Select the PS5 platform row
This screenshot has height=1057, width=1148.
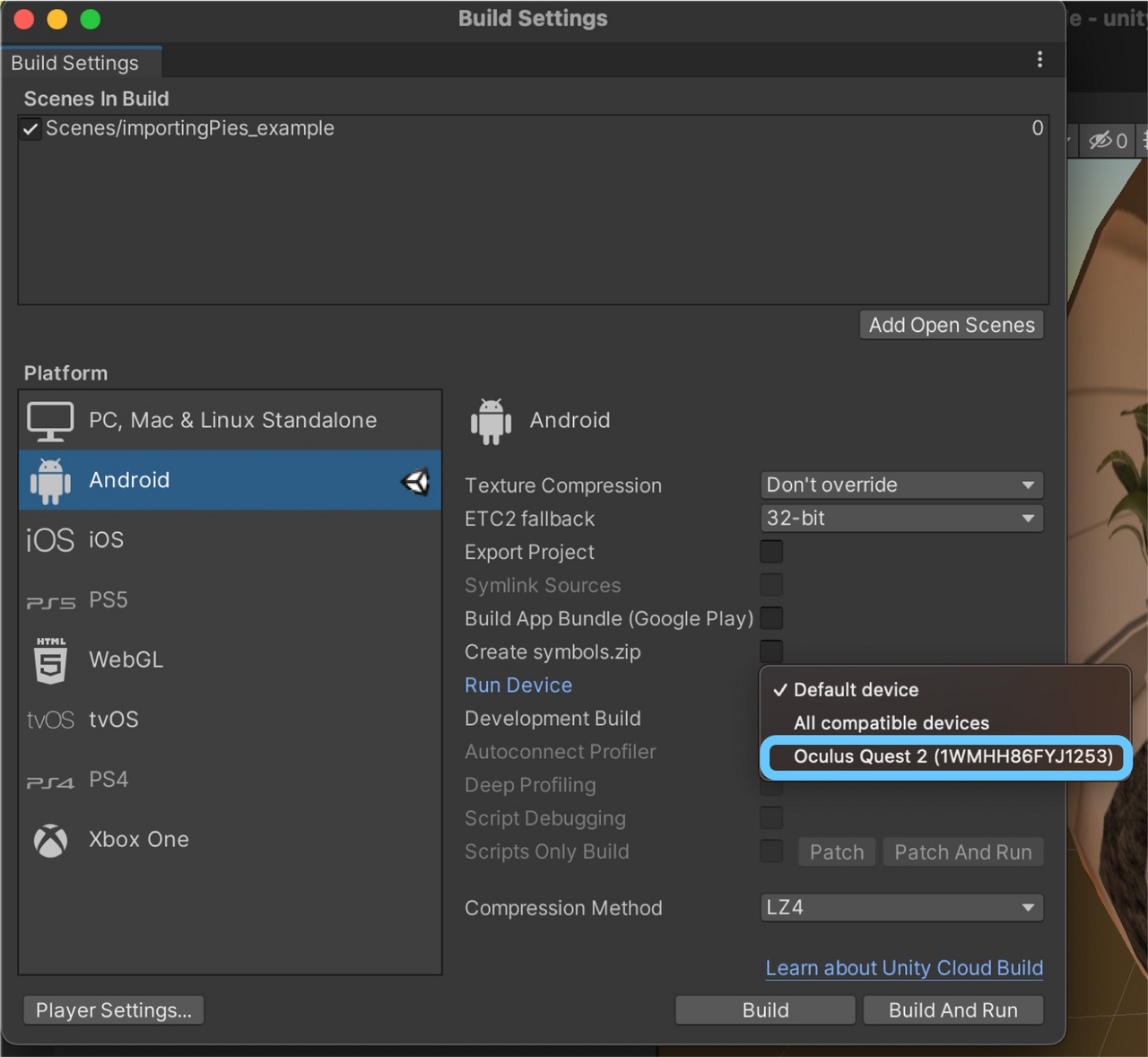[230, 600]
